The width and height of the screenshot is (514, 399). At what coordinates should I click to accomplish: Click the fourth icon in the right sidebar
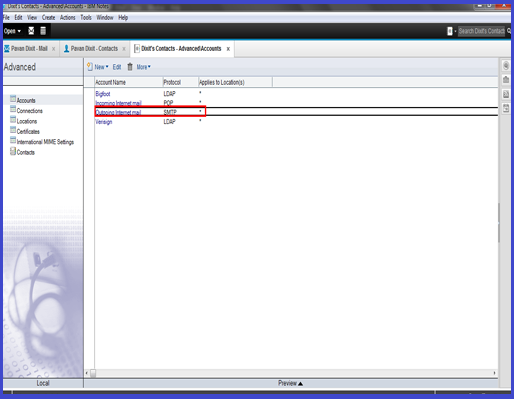point(506,108)
